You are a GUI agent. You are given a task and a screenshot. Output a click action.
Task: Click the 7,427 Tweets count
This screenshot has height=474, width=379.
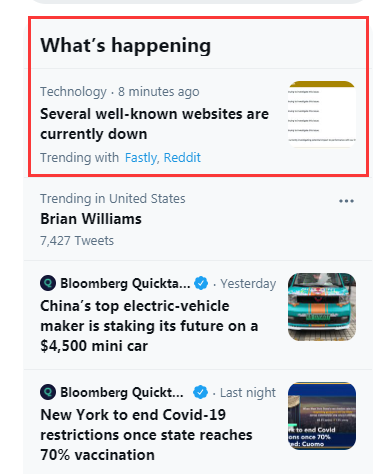click(x=77, y=240)
